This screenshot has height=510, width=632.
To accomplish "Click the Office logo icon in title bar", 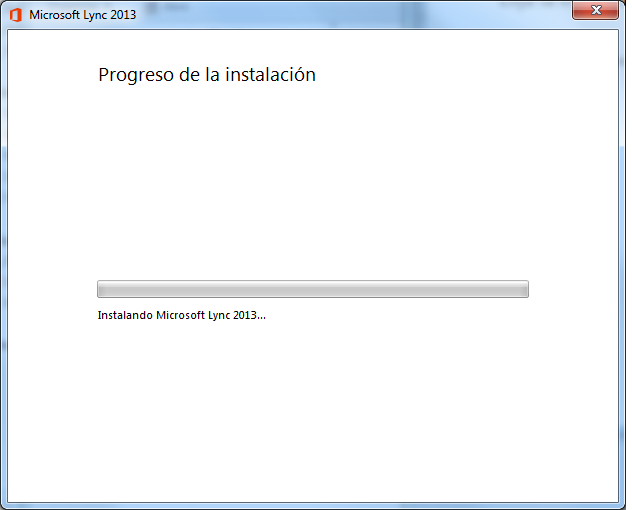I will 16,15.
